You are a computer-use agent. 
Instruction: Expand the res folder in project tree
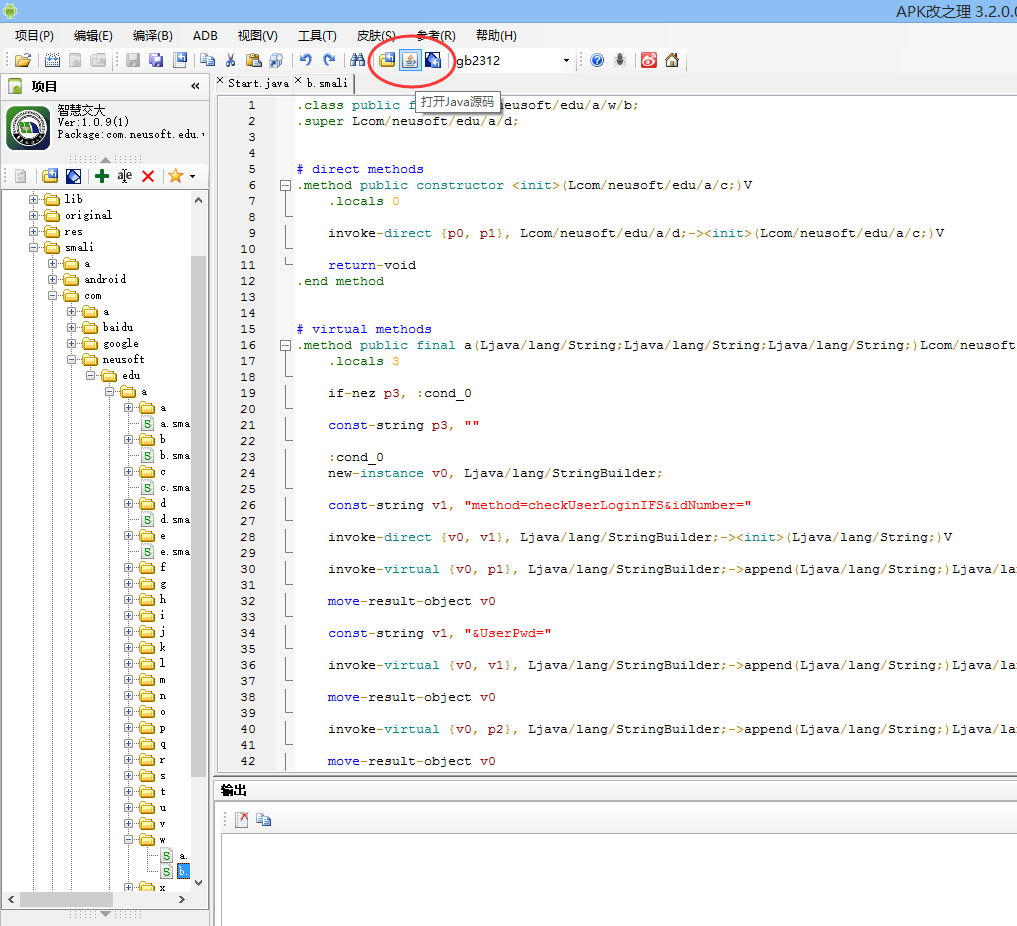click(x=34, y=231)
